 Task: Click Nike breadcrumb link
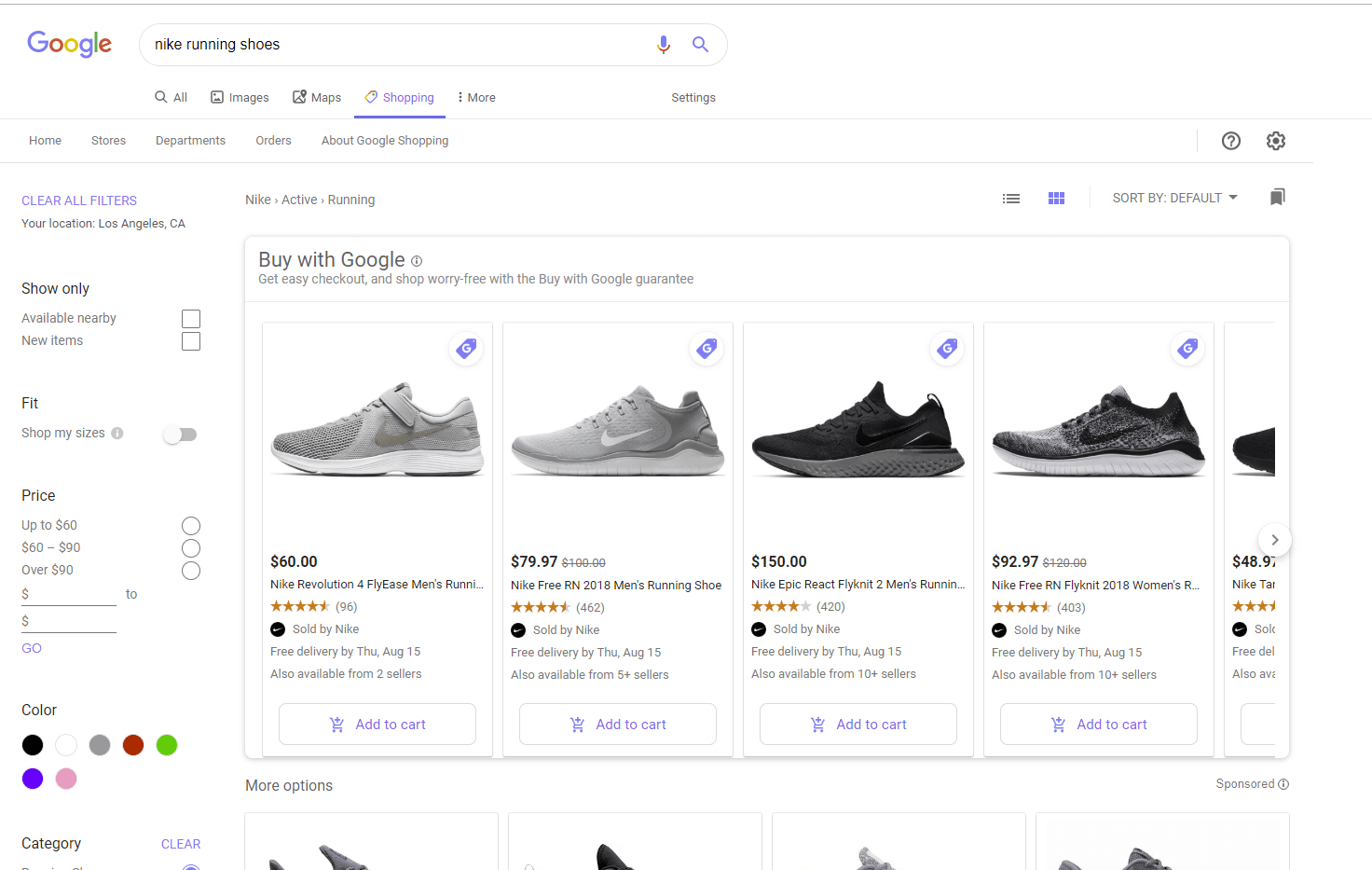pos(258,200)
